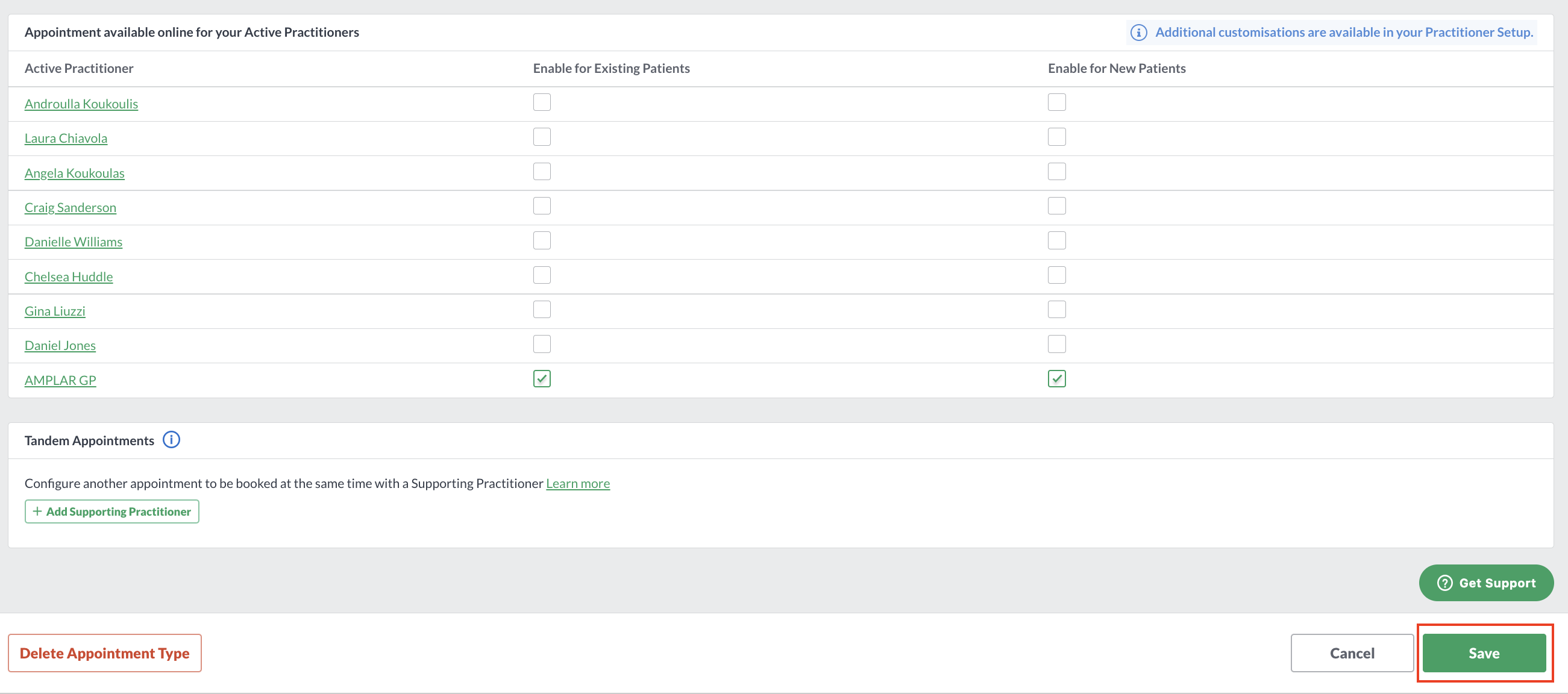Open Laura Chiavola practitioner link
The image size is (1568, 694).
(66, 139)
